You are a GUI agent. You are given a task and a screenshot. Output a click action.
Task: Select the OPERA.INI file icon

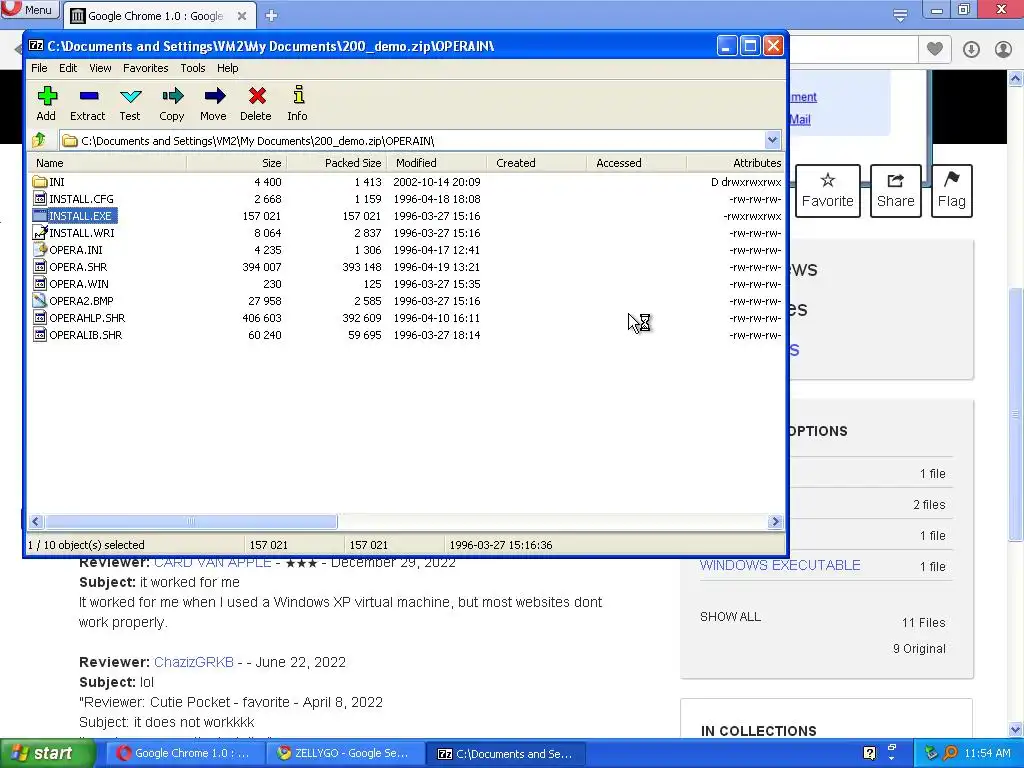click(x=40, y=249)
